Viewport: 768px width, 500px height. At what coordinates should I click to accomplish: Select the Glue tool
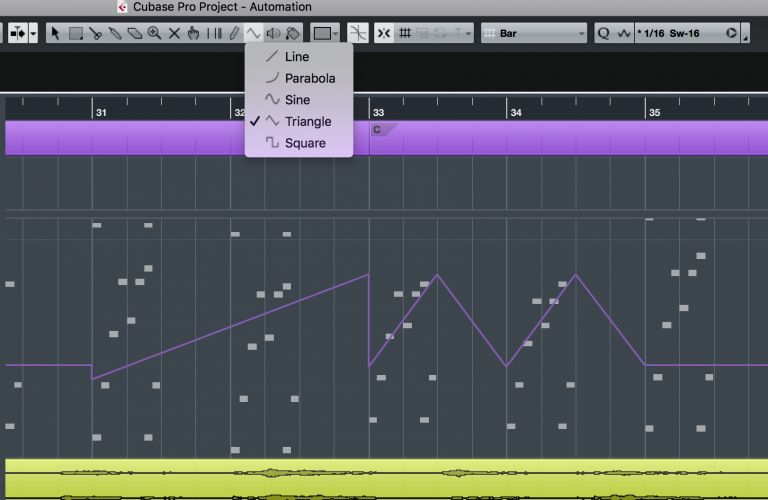115,33
